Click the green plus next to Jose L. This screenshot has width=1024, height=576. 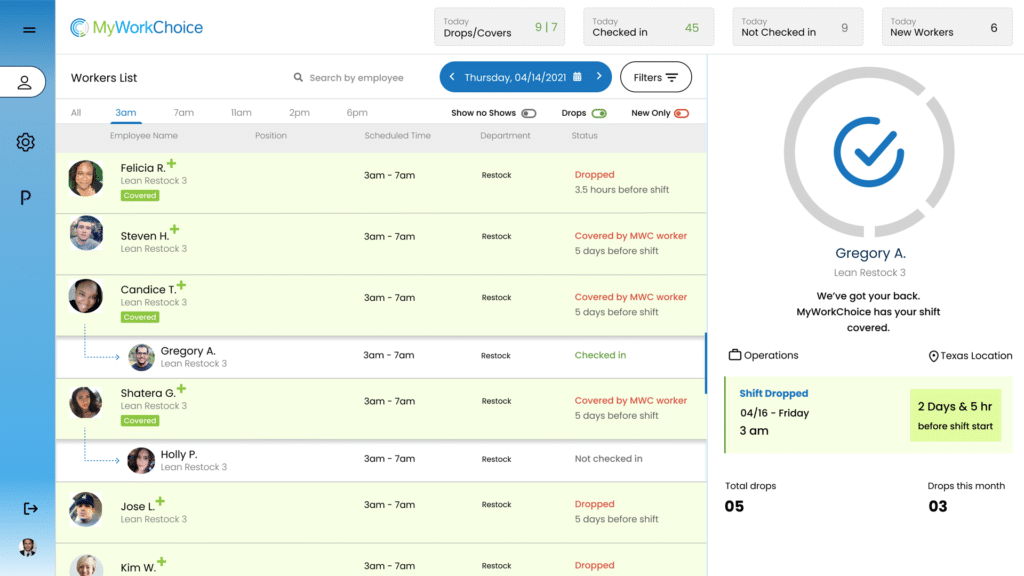160,502
